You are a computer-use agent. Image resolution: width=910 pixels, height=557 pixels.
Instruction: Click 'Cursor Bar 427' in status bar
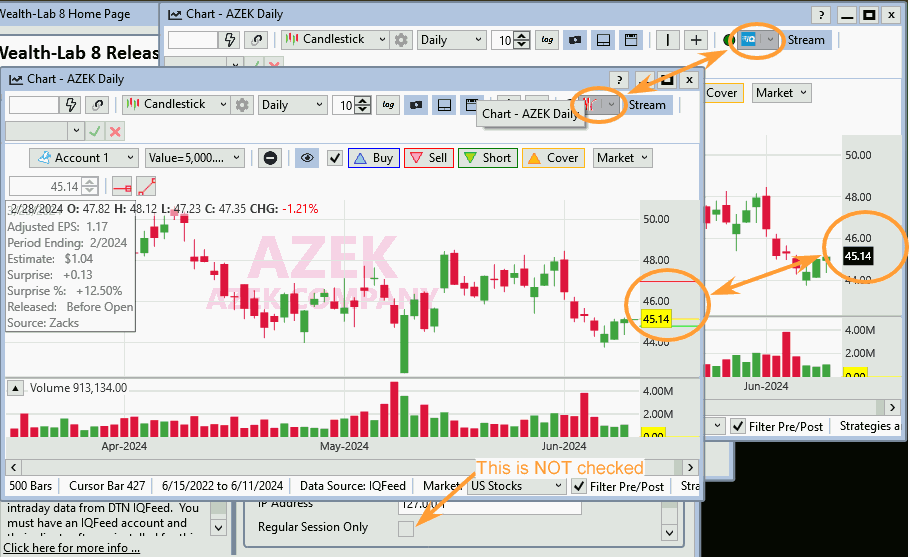107,486
